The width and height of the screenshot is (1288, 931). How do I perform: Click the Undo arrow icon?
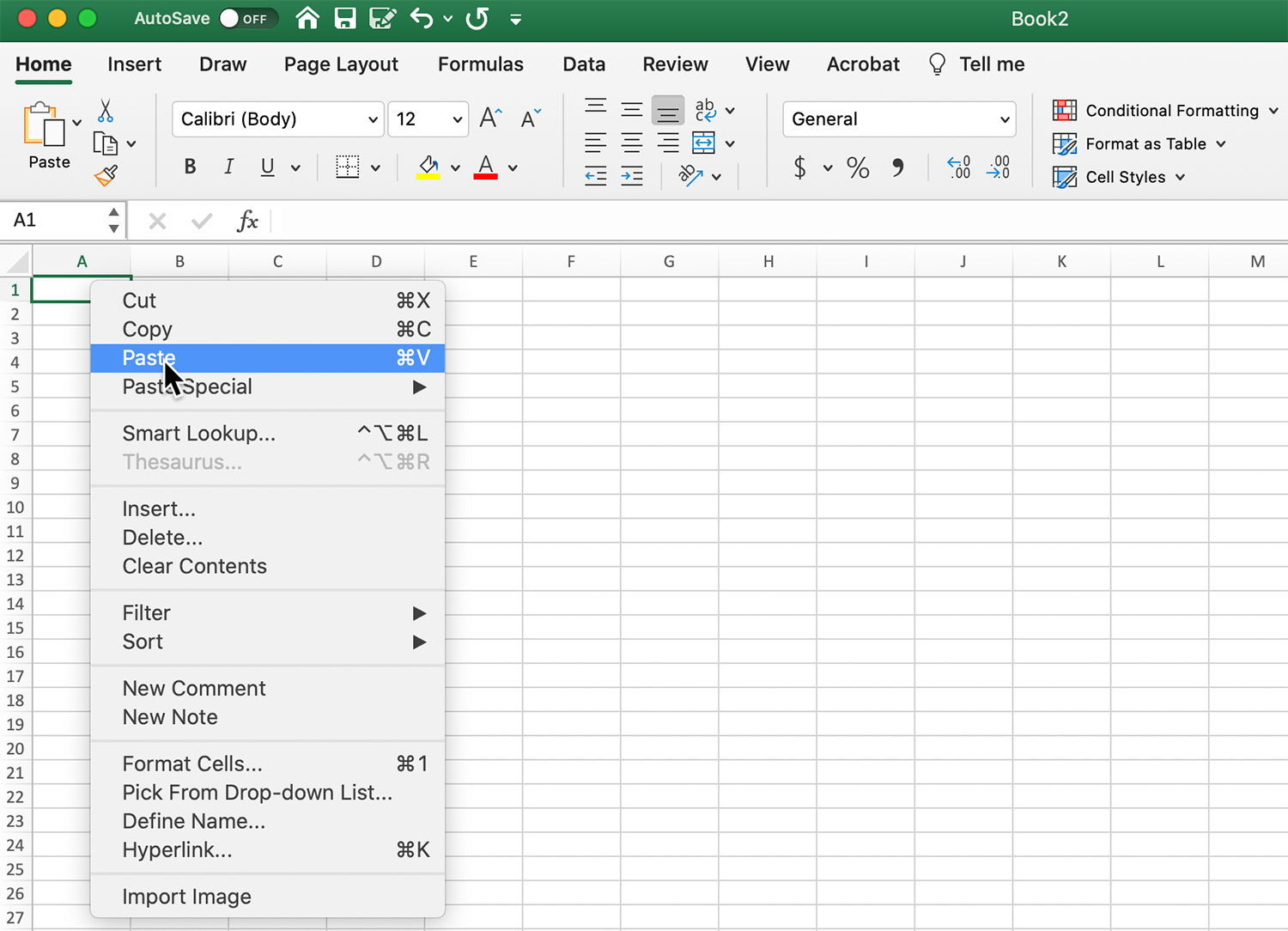[x=422, y=18]
